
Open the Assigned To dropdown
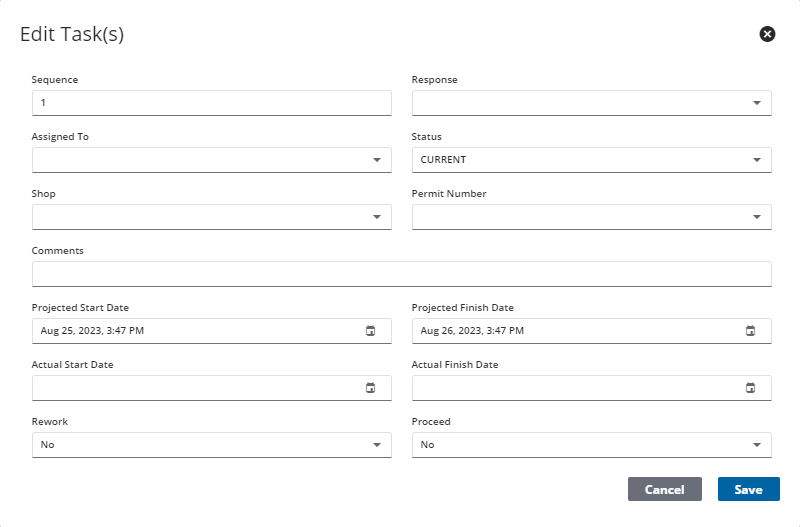pyautogui.click(x=376, y=160)
